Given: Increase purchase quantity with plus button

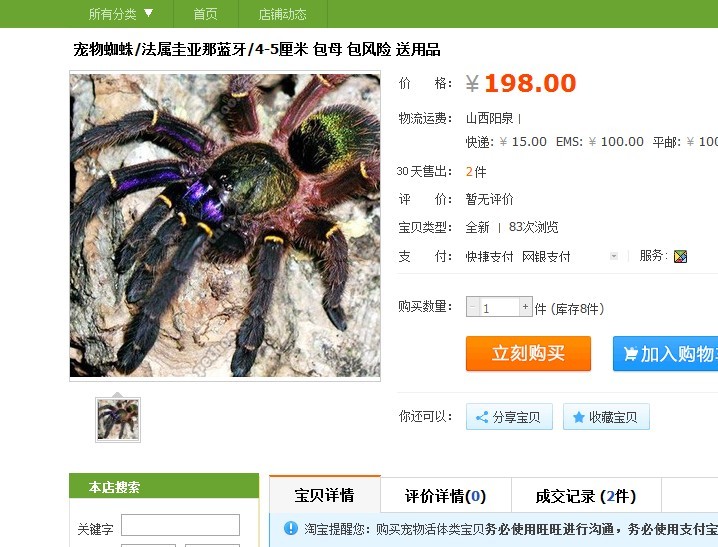Looking at the screenshot, I should (526, 307).
